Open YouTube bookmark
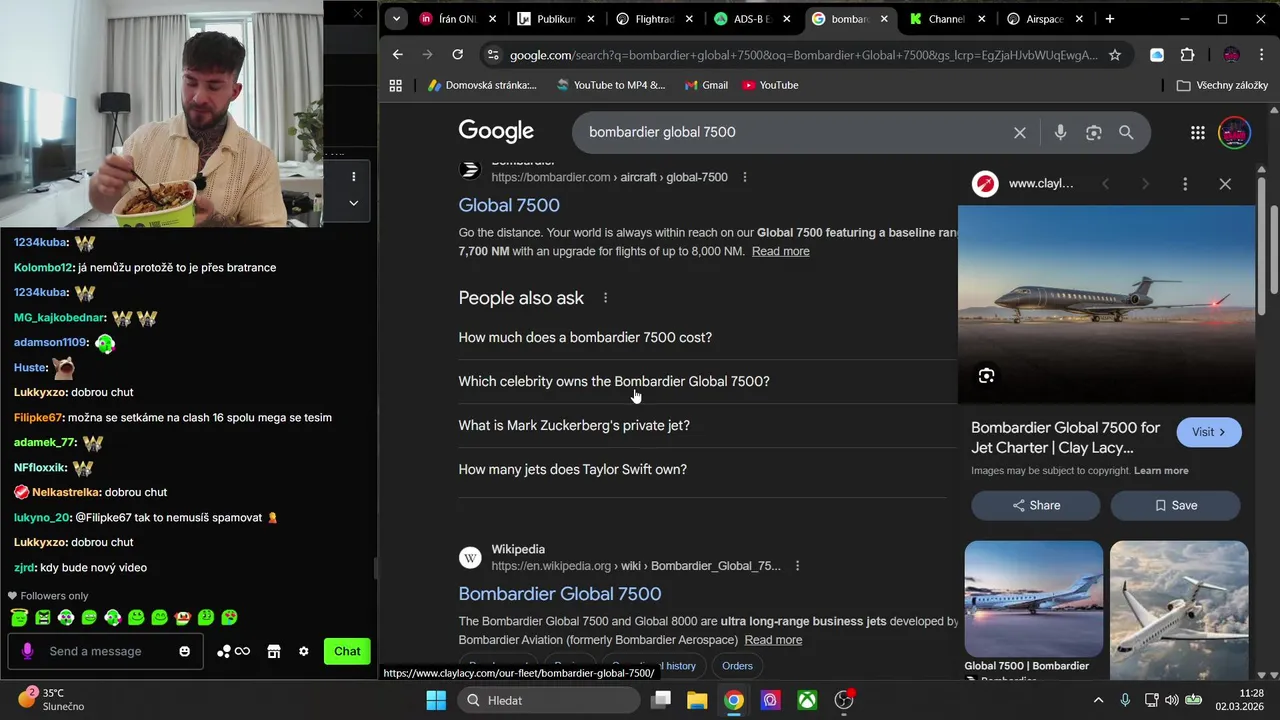The height and width of the screenshot is (720, 1280). click(770, 85)
